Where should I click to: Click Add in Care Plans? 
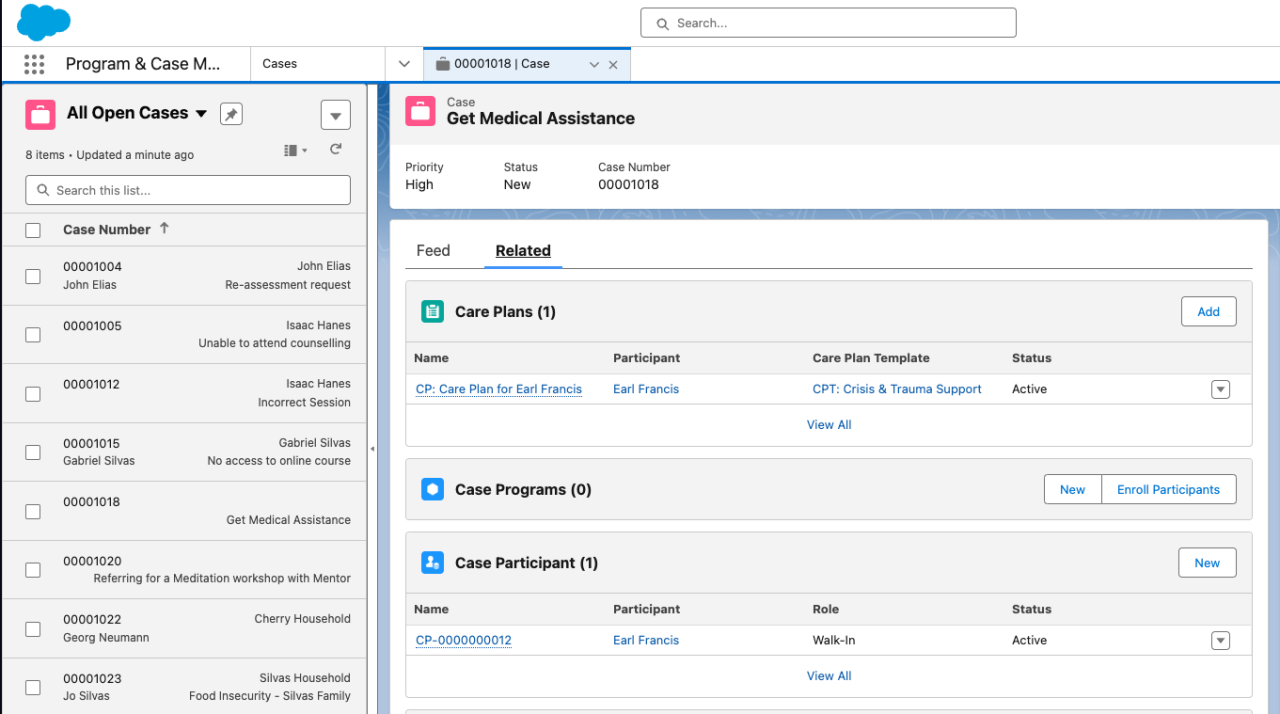1208,312
